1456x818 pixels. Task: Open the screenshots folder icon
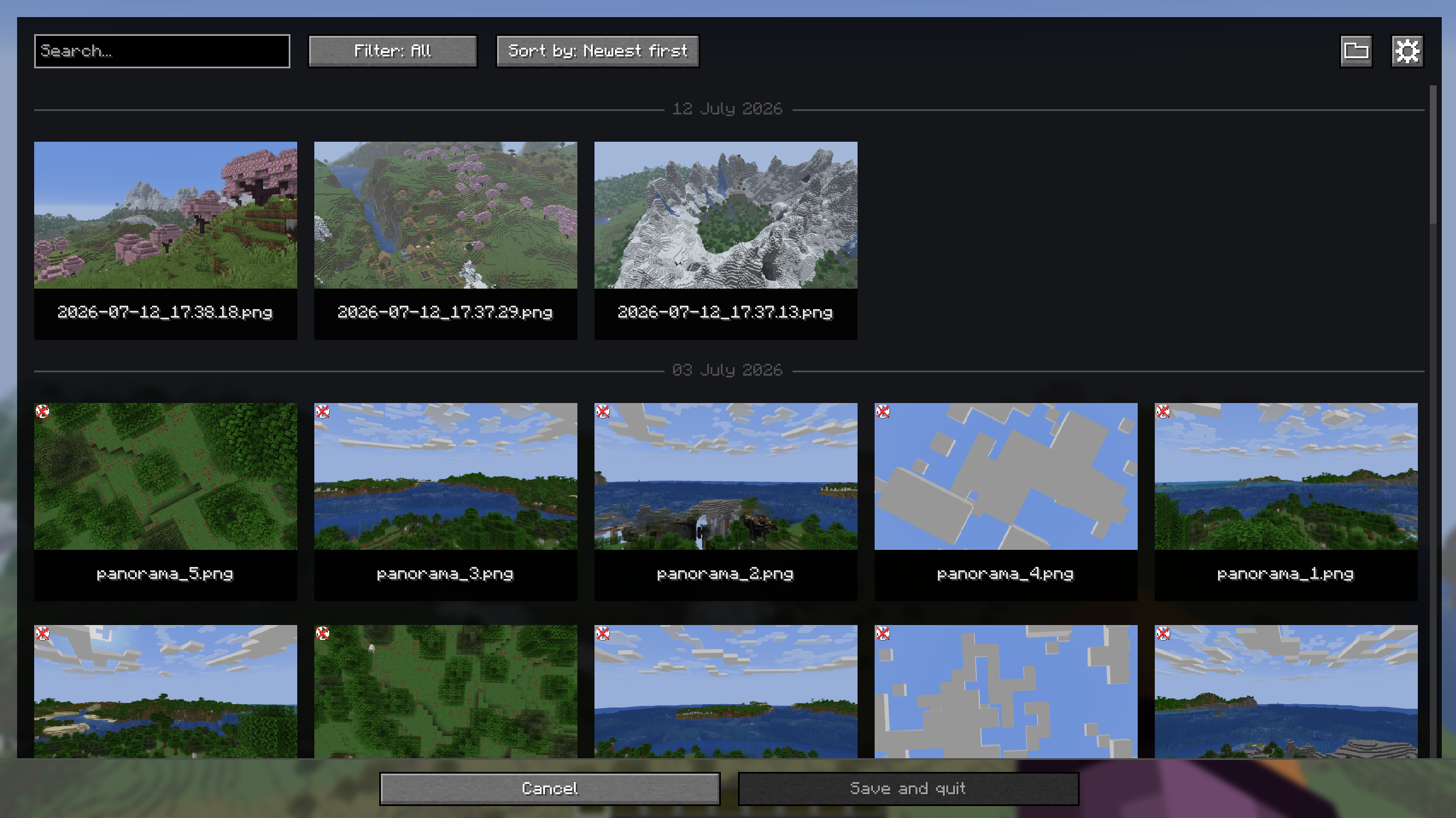pyautogui.click(x=1356, y=51)
